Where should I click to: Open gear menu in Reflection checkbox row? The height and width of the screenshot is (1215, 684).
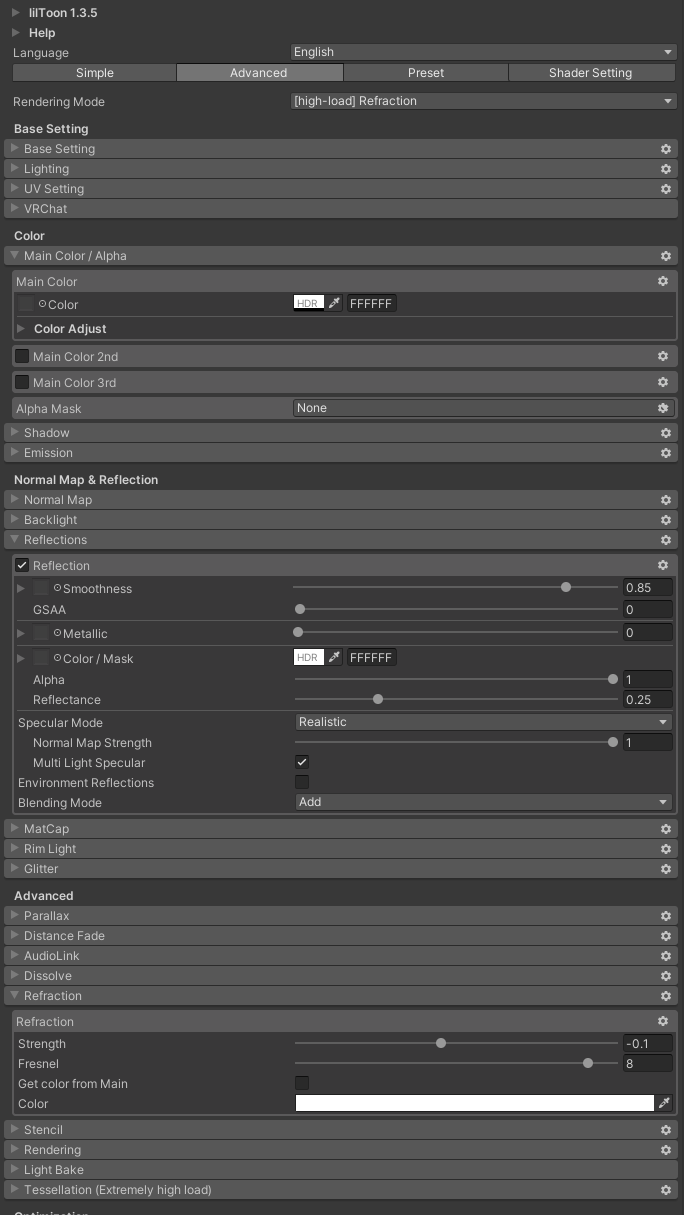(662, 566)
